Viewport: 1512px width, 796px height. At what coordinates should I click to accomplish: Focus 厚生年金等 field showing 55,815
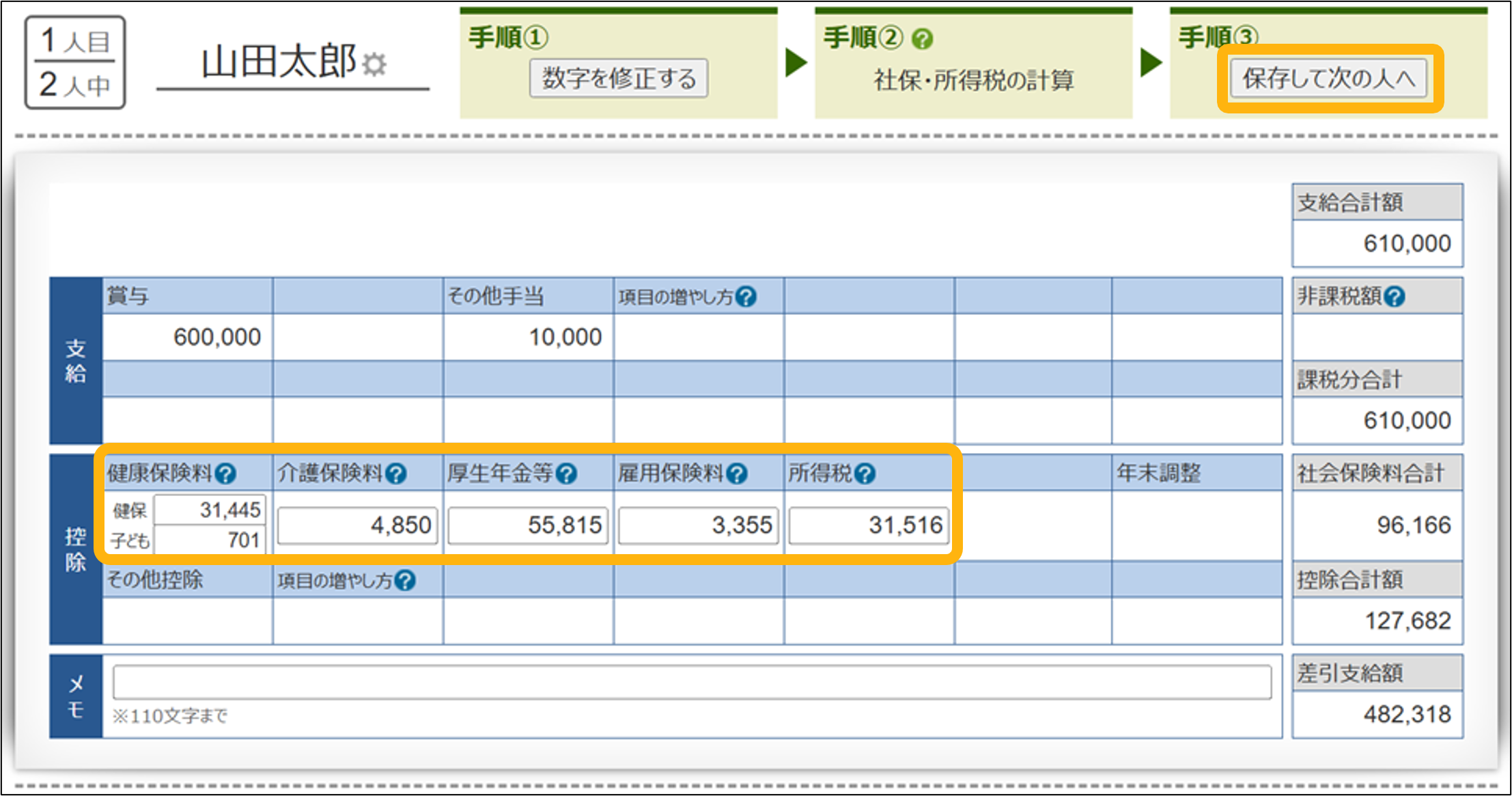(x=527, y=525)
